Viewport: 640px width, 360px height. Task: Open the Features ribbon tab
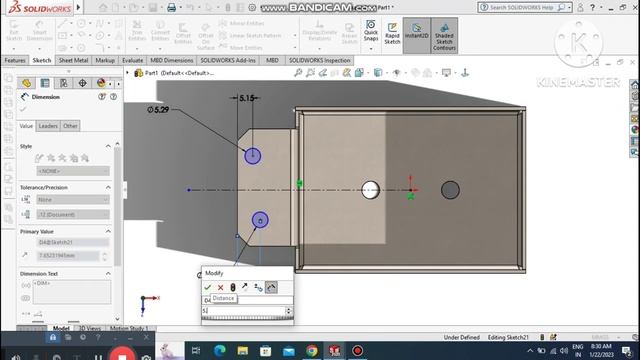(15, 60)
